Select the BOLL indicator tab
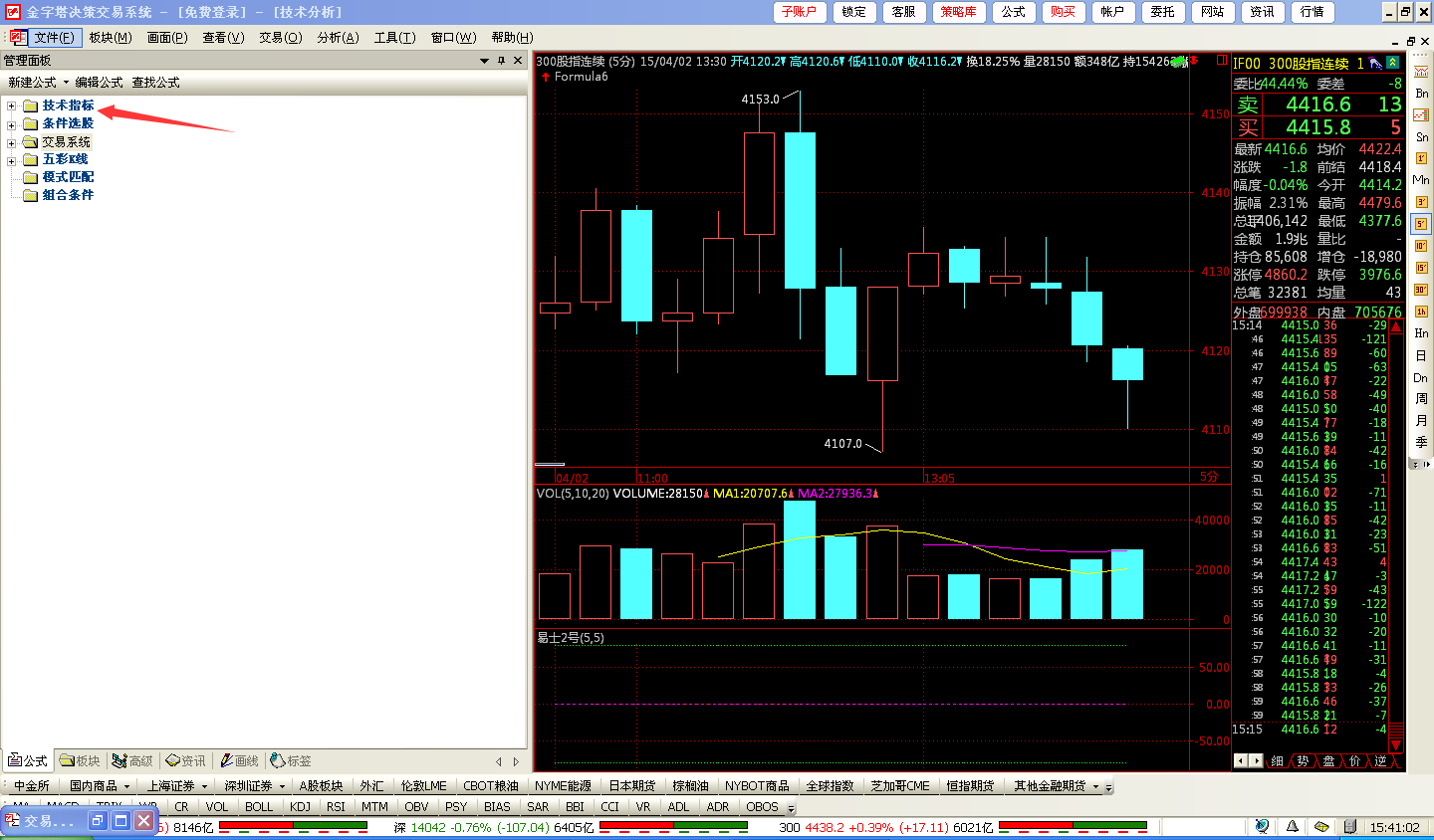1434x840 pixels. 259,806
